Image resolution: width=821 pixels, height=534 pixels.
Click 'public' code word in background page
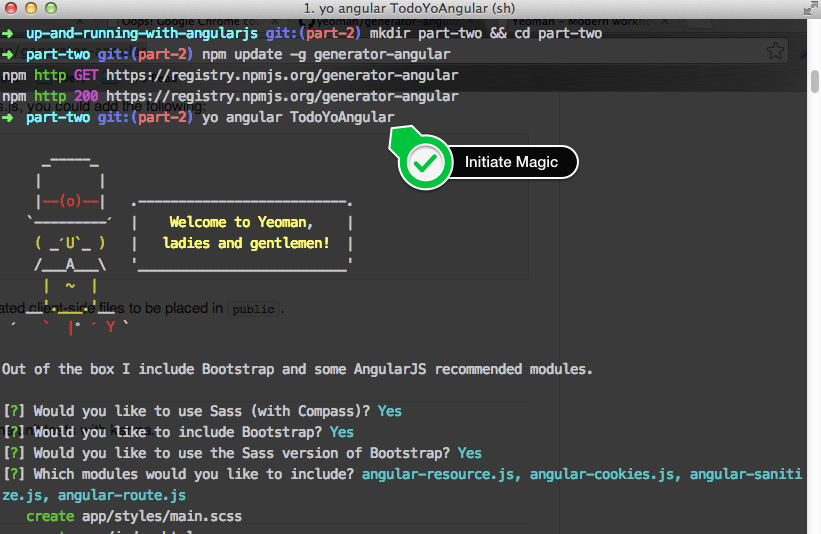coord(253,309)
